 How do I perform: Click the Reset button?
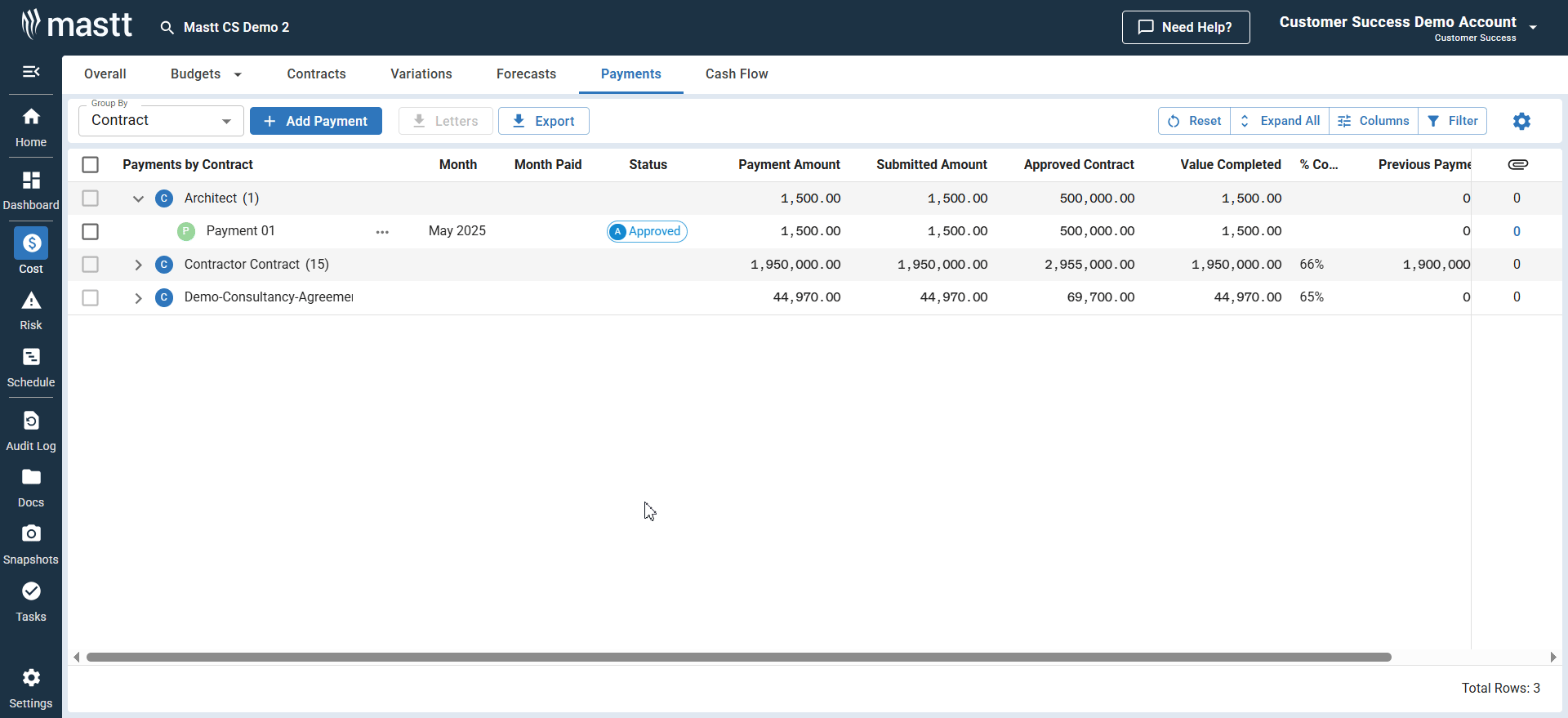point(1194,121)
